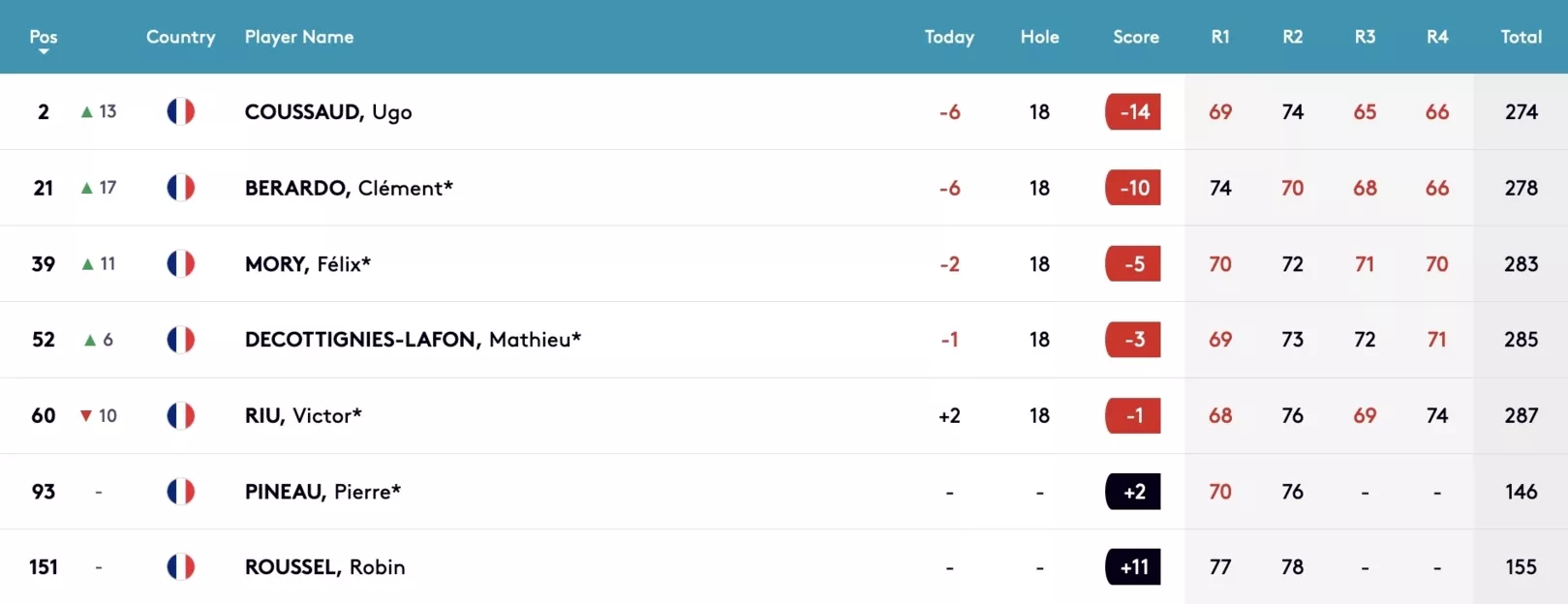The height and width of the screenshot is (604, 1568).
Task: Click the French flag beside BERARDO, Clément
Action: tap(181, 188)
